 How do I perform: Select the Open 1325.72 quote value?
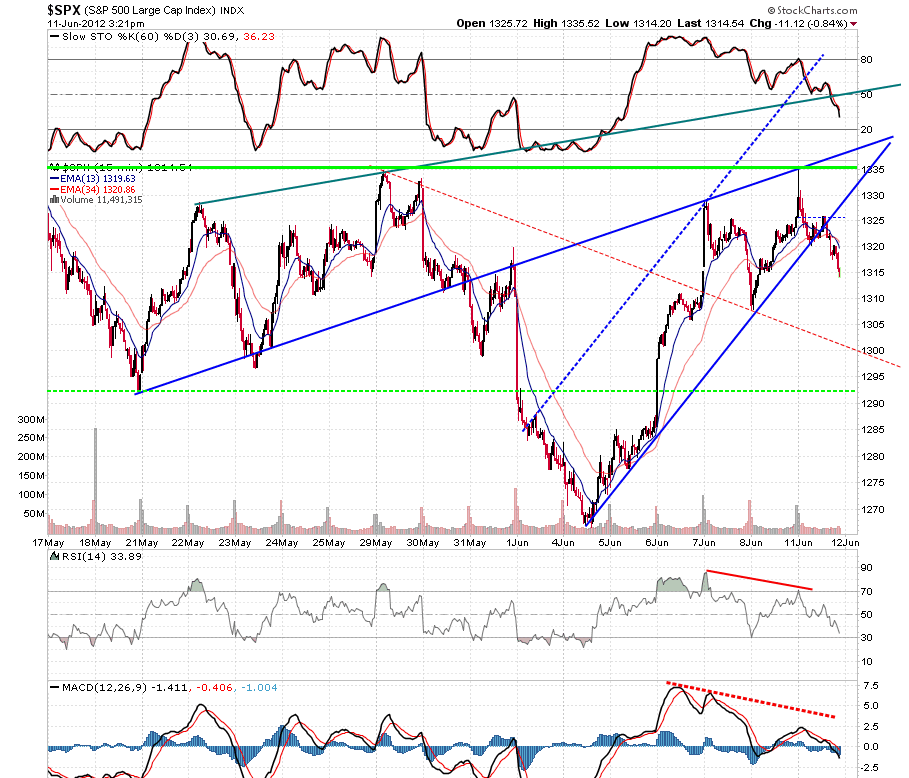tap(492, 24)
